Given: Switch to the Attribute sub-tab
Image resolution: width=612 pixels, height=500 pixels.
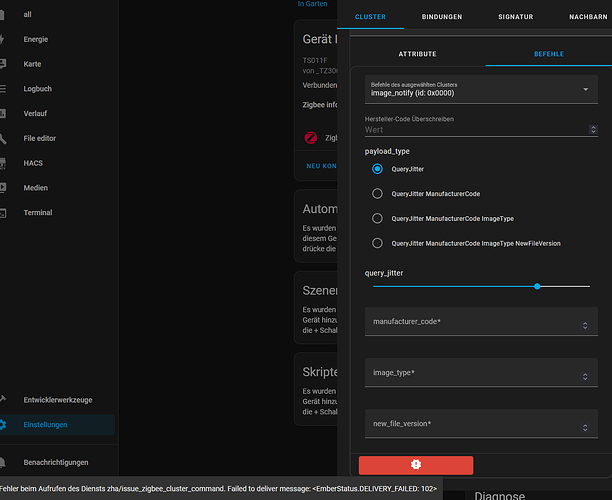Looking at the screenshot, I should [417, 53].
